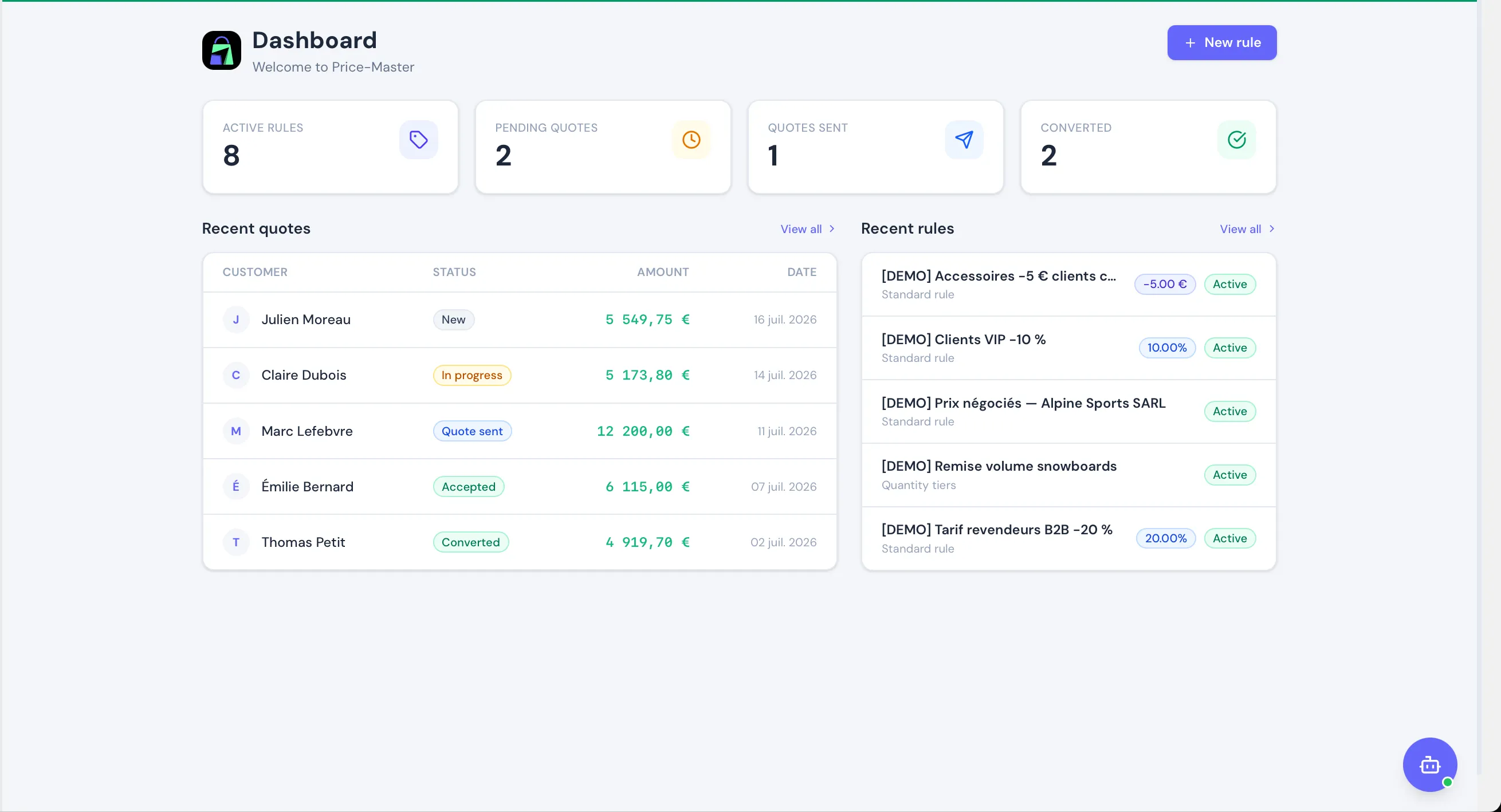This screenshot has height=812, width=1501.
Task: Click Active badge on Remise volume snowboards
Action: click(1230, 475)
